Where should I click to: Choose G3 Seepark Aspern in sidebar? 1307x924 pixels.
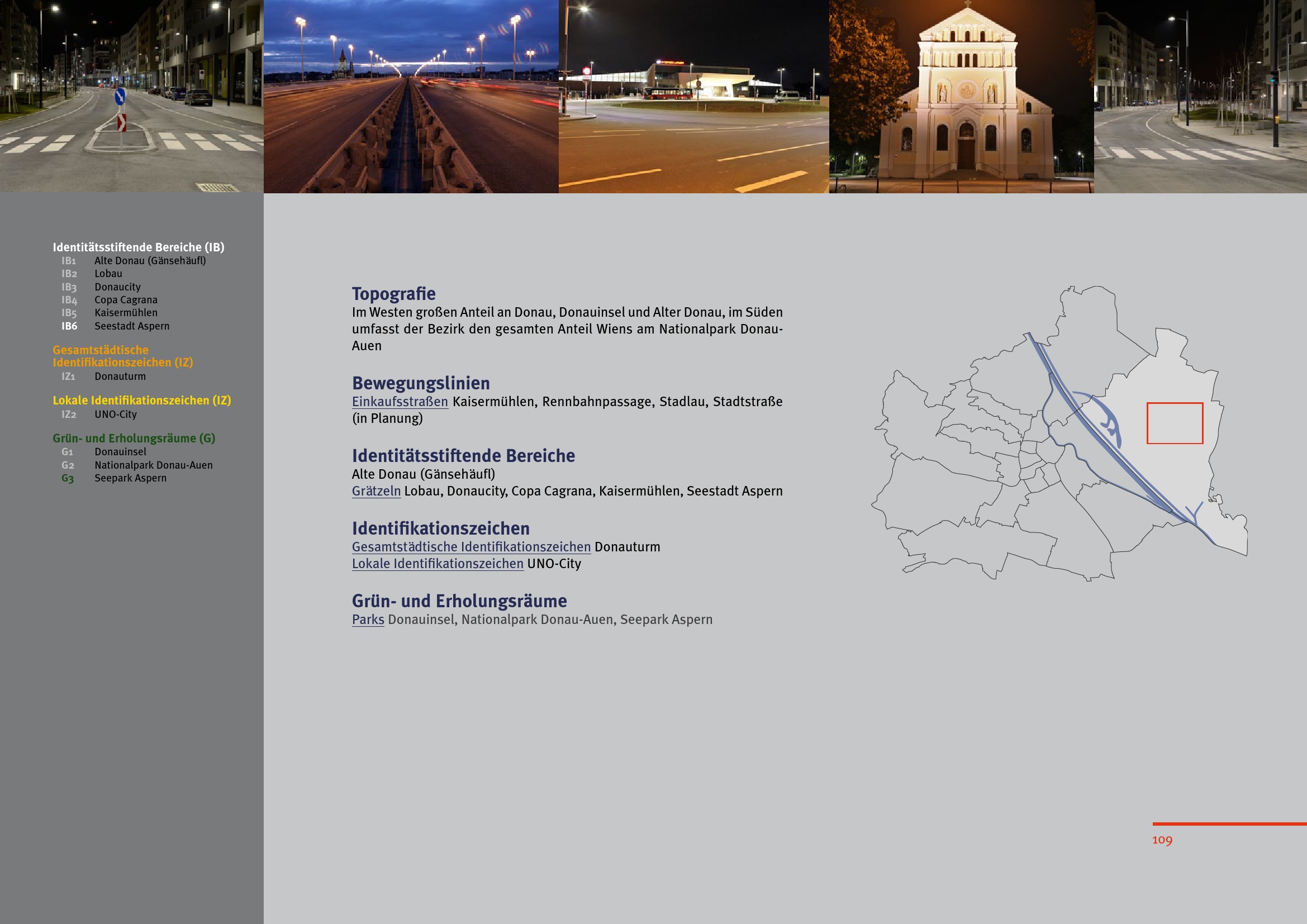click(130, 478)
